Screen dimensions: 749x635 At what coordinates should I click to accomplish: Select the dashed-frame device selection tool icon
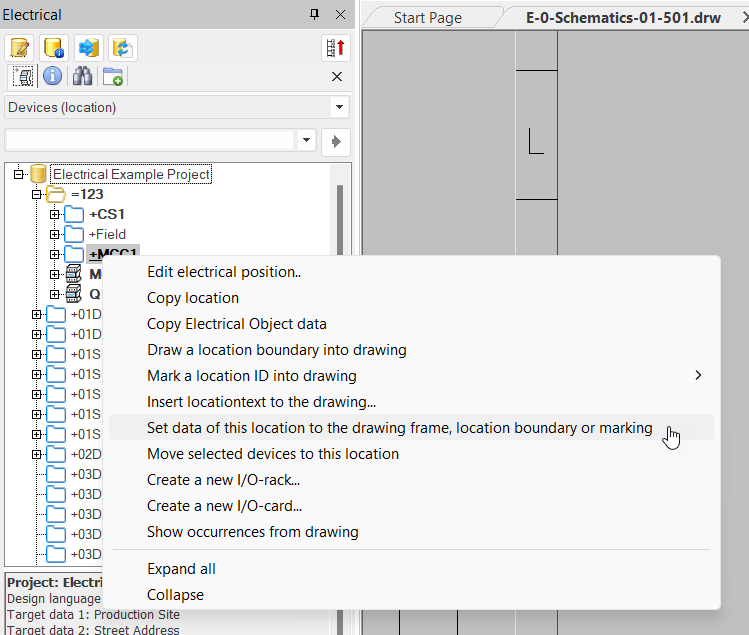(22, 76)
